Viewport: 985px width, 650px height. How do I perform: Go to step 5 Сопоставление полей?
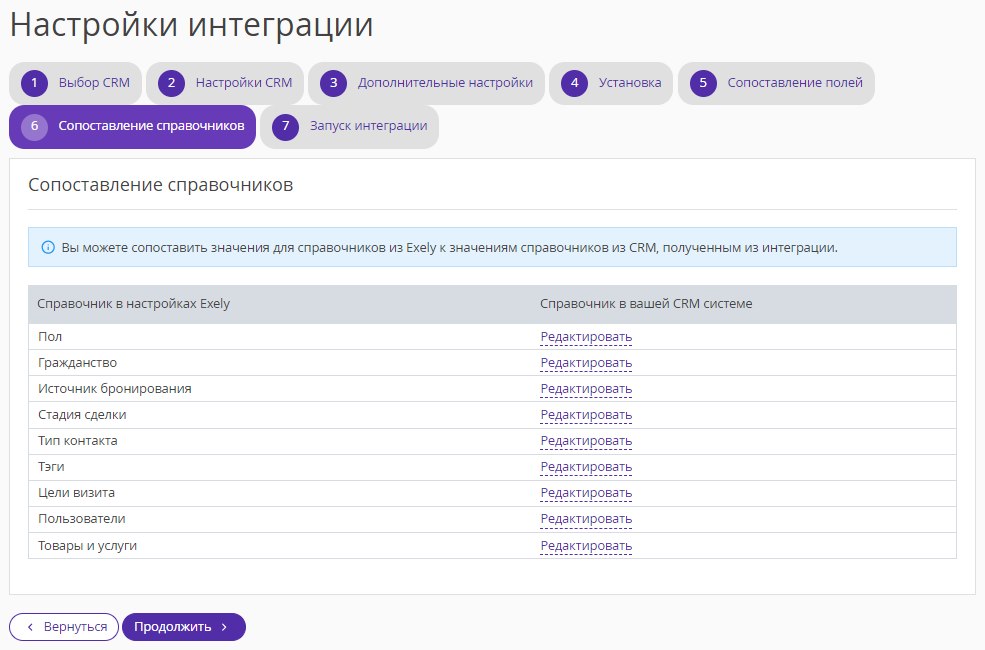click(776, 83)
